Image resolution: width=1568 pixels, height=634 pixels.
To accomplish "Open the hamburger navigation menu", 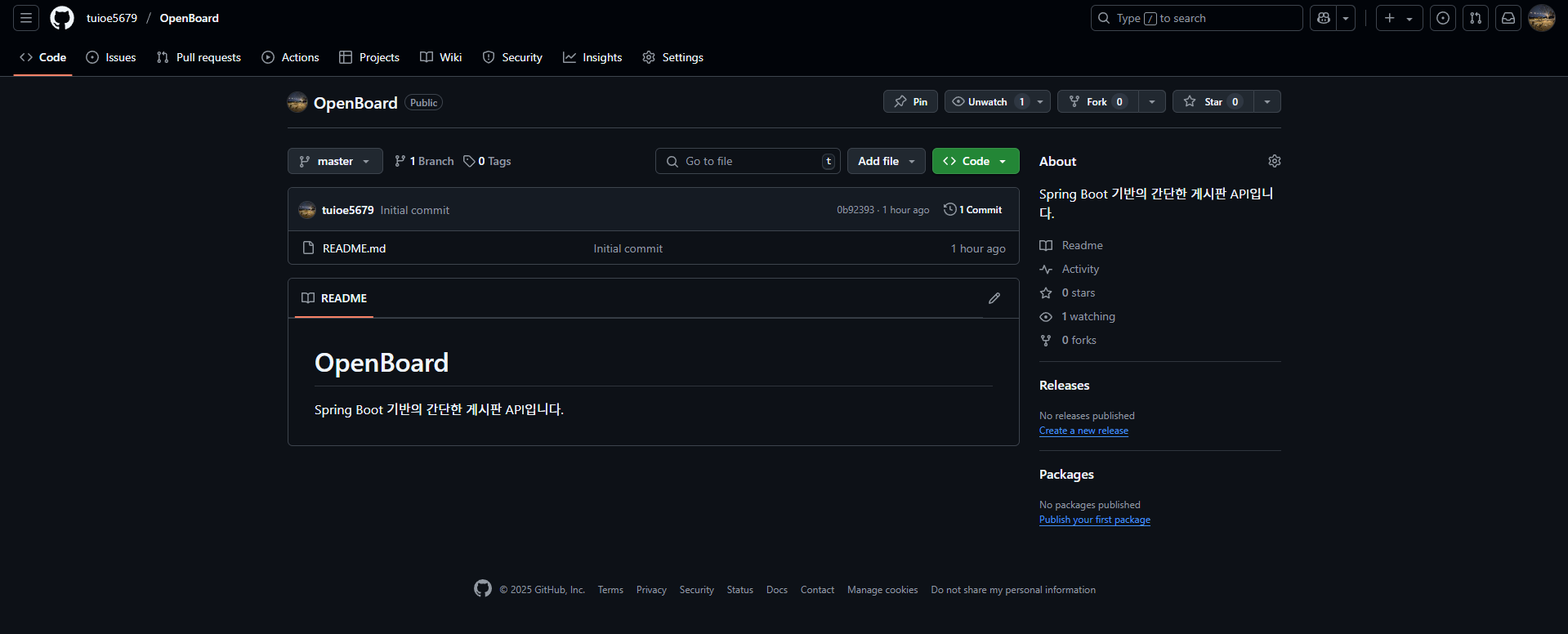I will tap(26, 18).
